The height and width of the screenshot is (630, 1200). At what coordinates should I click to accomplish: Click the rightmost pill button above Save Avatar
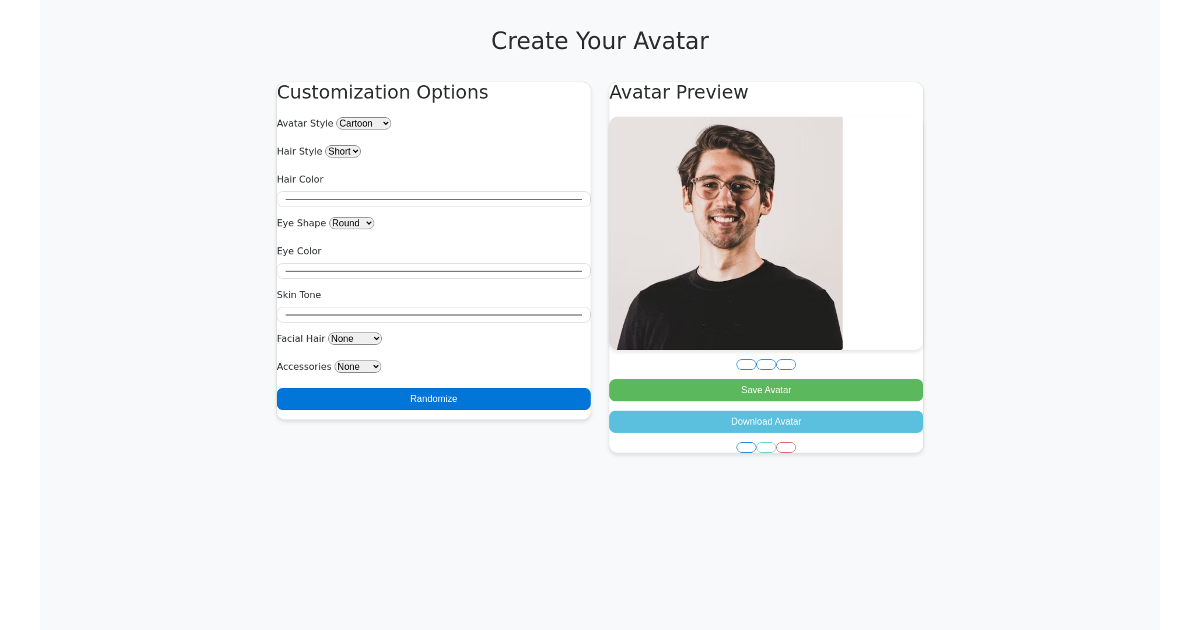(x=786, y=364)
